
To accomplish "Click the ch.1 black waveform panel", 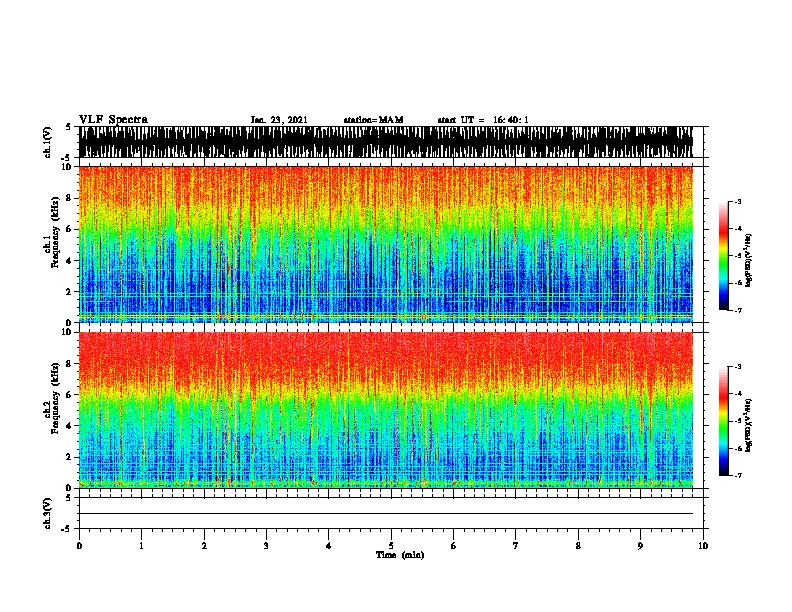I will tap(386, 142).
